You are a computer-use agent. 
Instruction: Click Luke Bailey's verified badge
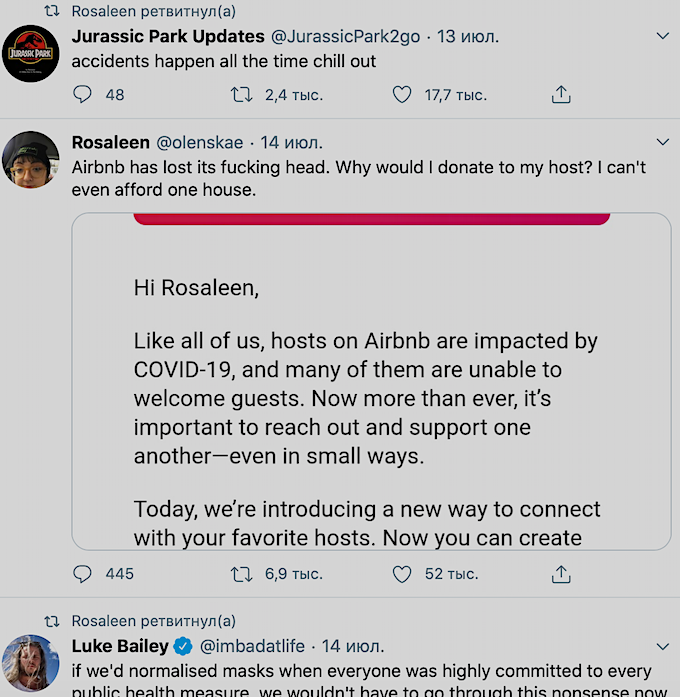point(183,646)
